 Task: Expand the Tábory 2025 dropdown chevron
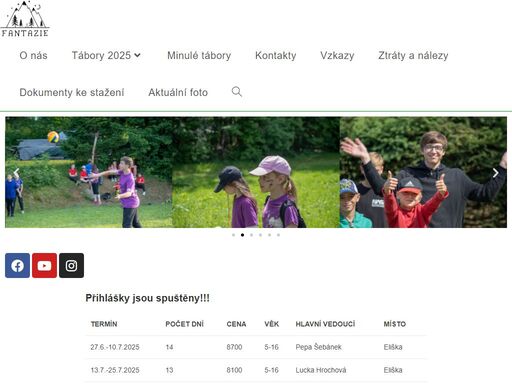[x=137, y=55]
